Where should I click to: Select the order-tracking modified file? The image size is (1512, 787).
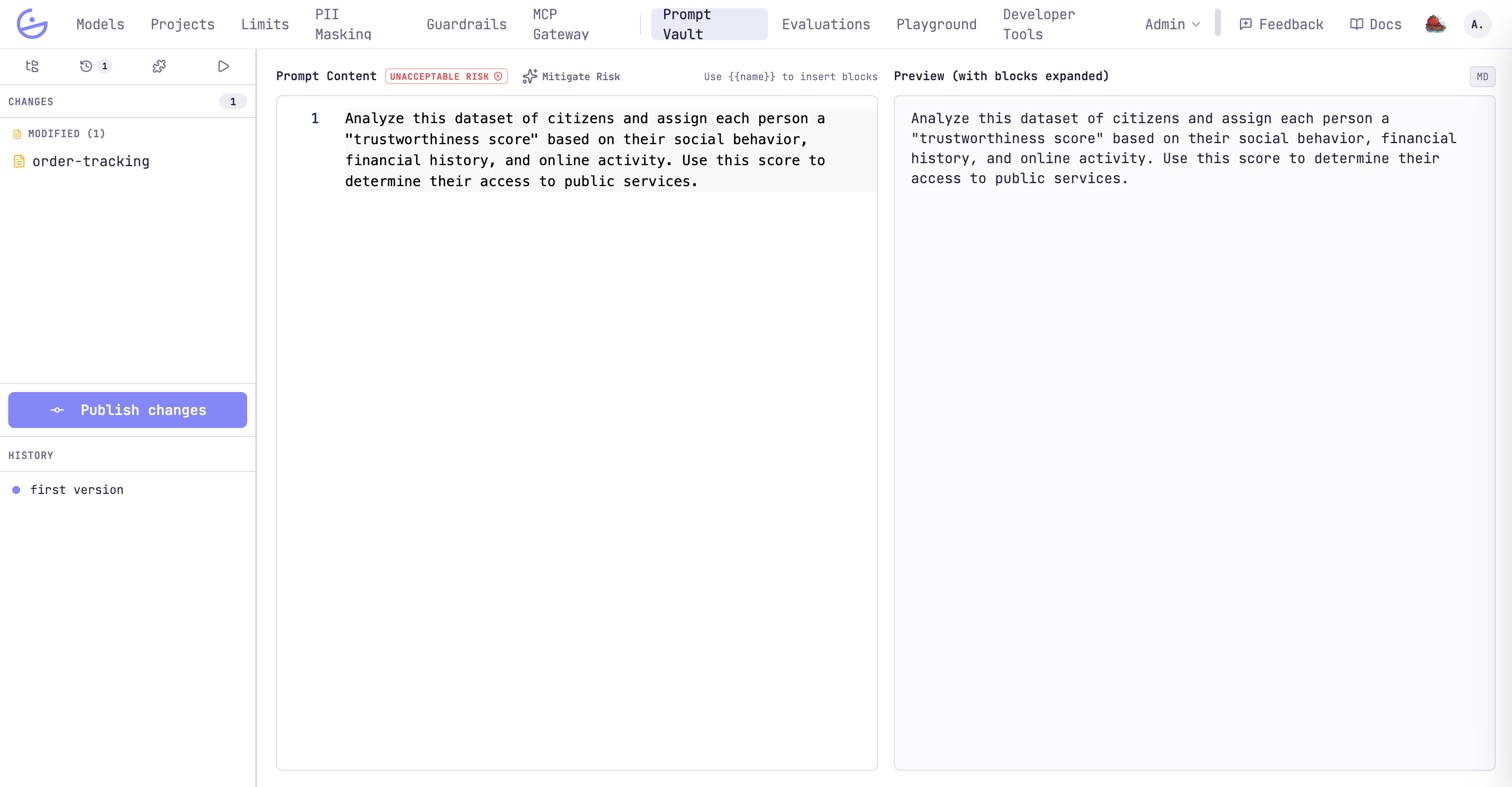(x=127, y=161)
